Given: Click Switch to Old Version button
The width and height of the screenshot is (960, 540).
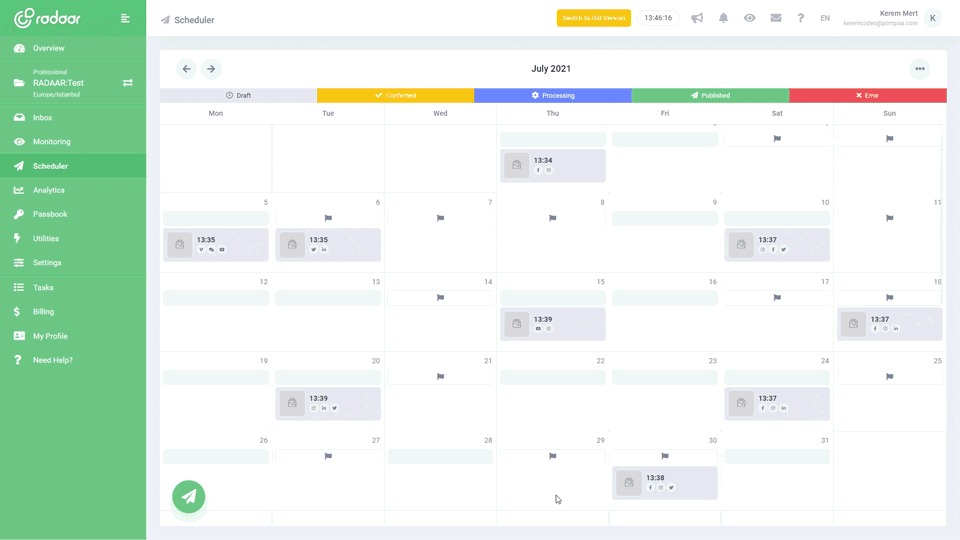Looking at the screenshot, I should 593,18.
